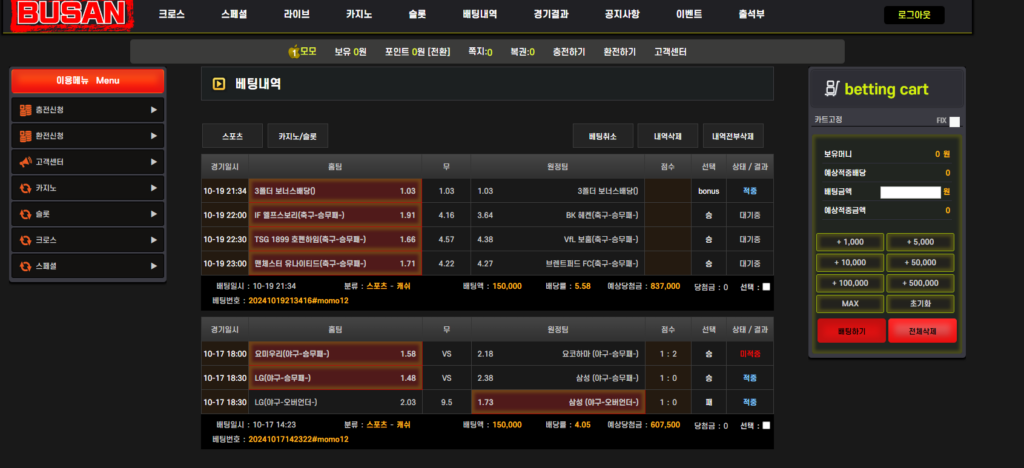
Task: Toggle the FIX cart checkbox
Action: [954, 121]
